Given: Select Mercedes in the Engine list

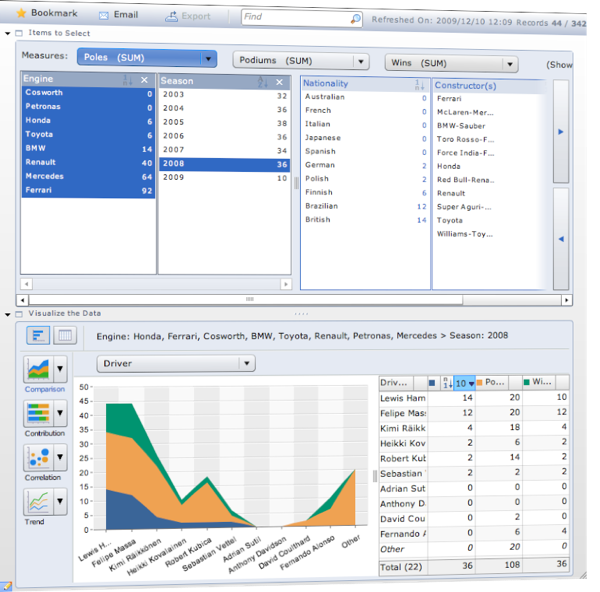Looking at the screenshot, I should coord(88,176).
